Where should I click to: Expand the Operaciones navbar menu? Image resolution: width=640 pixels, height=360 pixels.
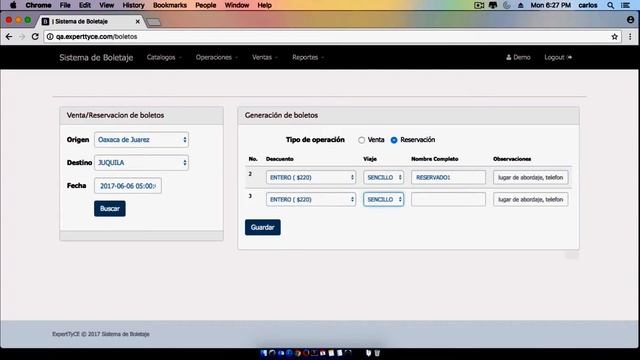[x=216, y=58]
